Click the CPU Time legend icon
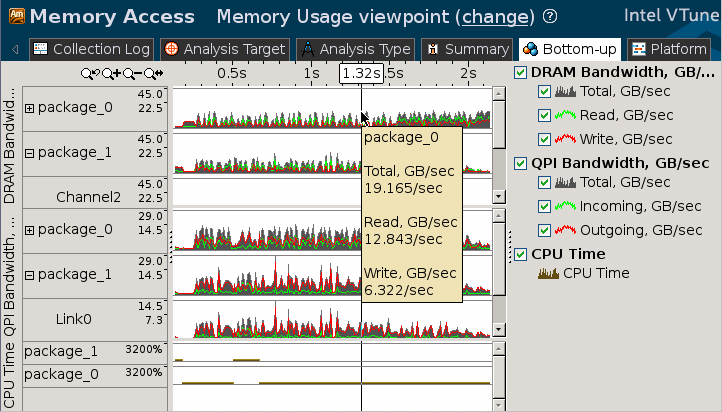This screenshot has height=412, width=722. tap(549, 272)
